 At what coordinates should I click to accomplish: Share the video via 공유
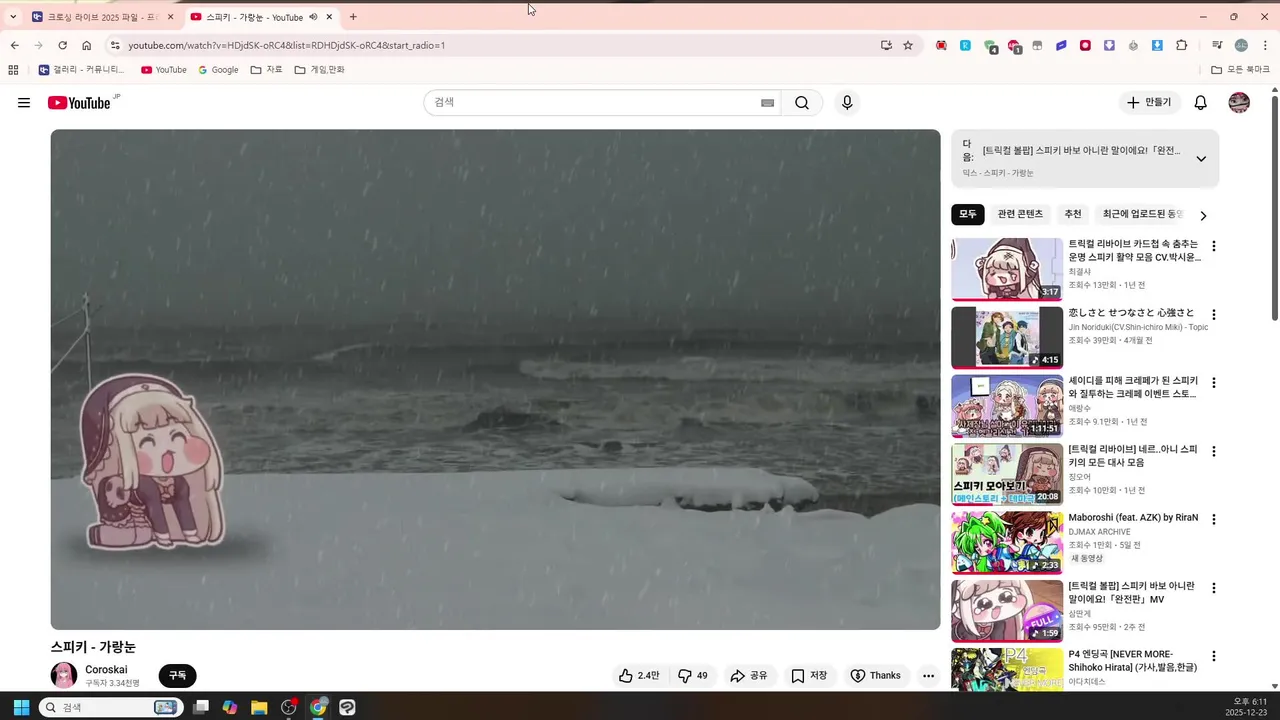pos(749,676)
